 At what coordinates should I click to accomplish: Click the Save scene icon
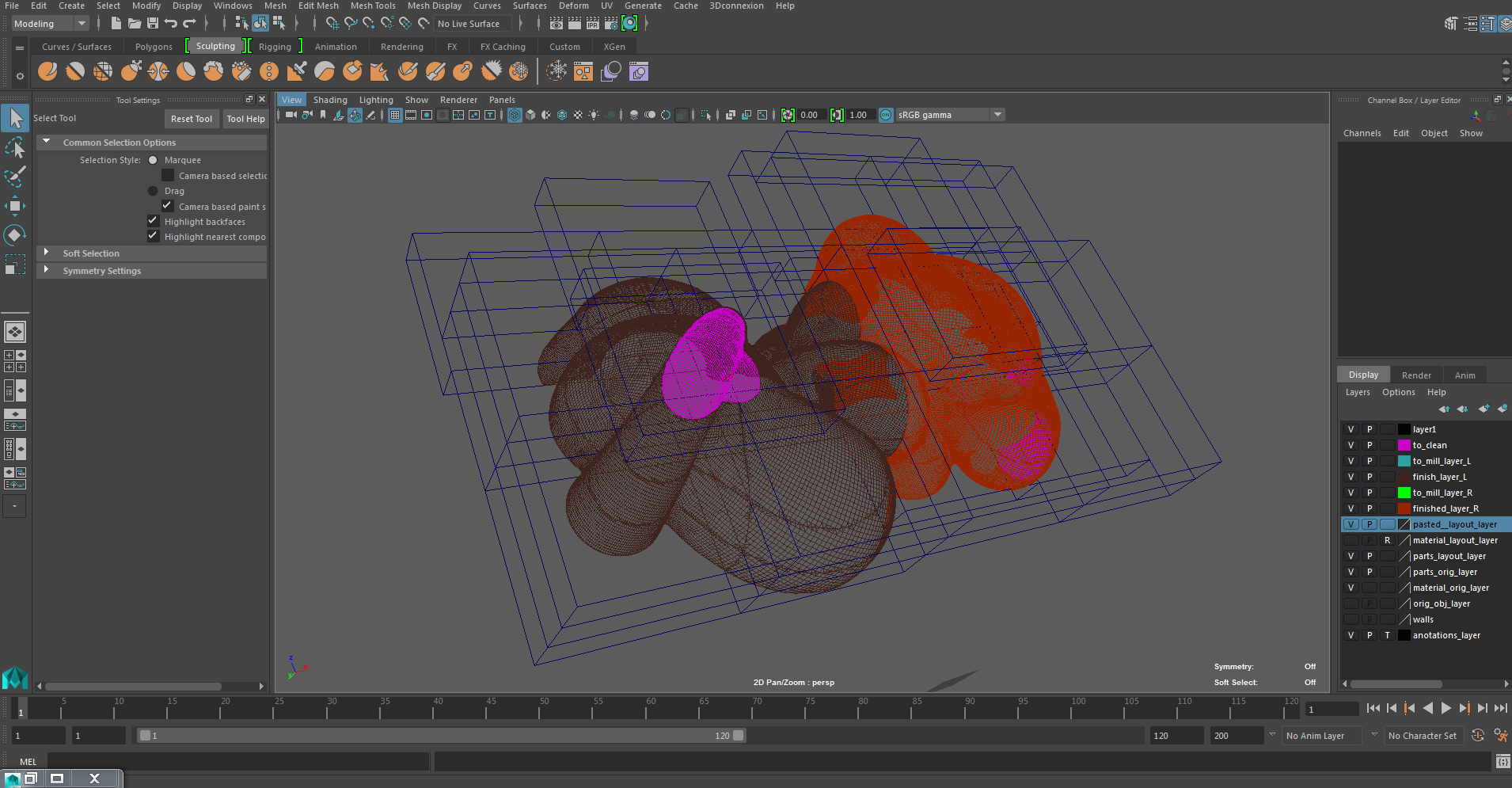click(x=153, y=24)
